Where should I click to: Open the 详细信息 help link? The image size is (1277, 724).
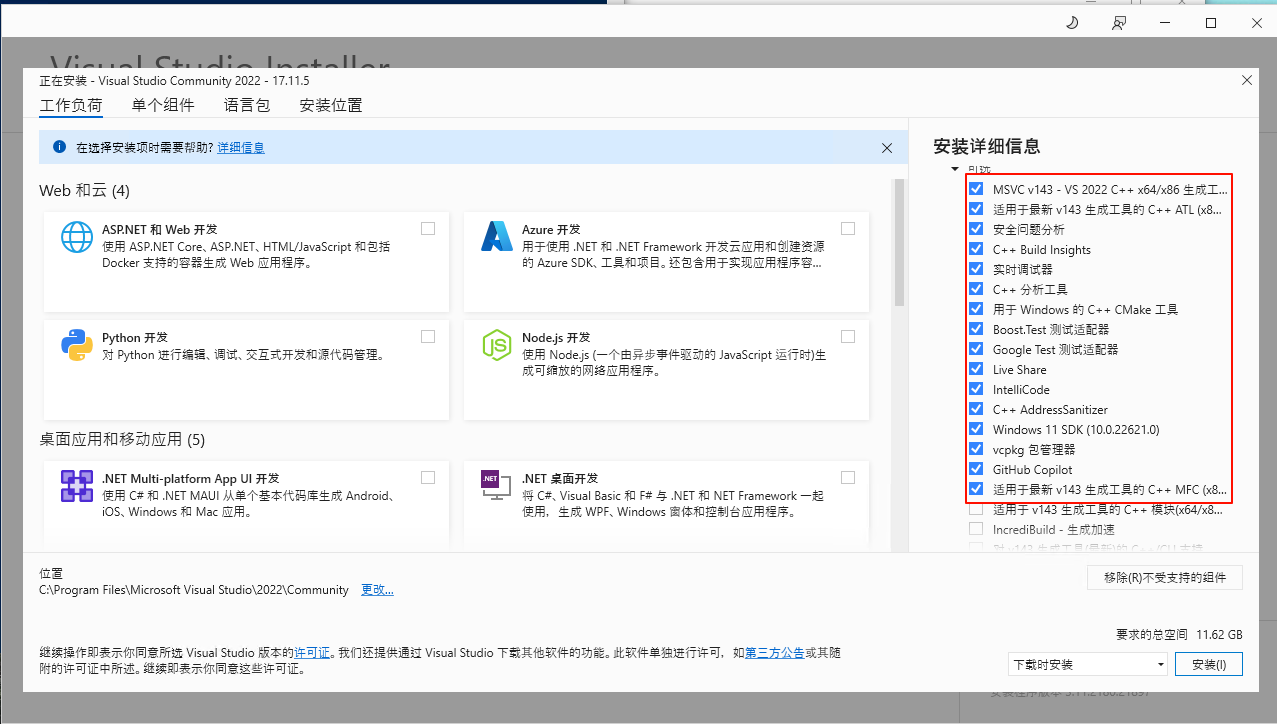click(x=241, y=147)
